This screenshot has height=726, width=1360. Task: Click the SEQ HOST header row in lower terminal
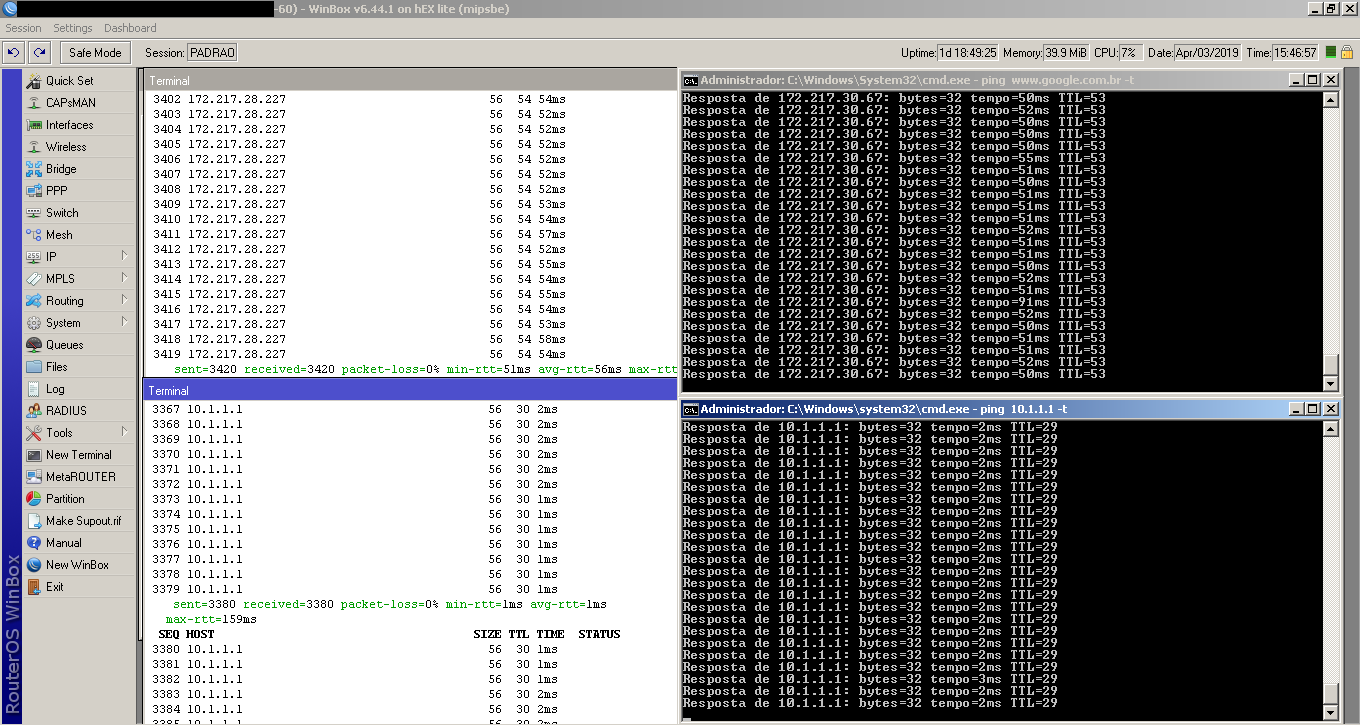click(x=389, y=634)
